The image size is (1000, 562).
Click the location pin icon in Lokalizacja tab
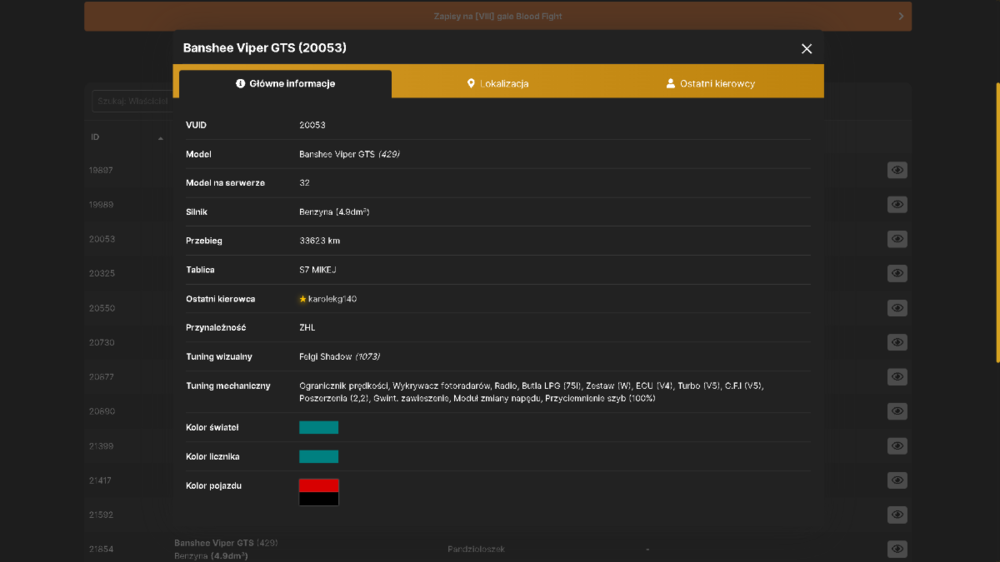point(471,84)
